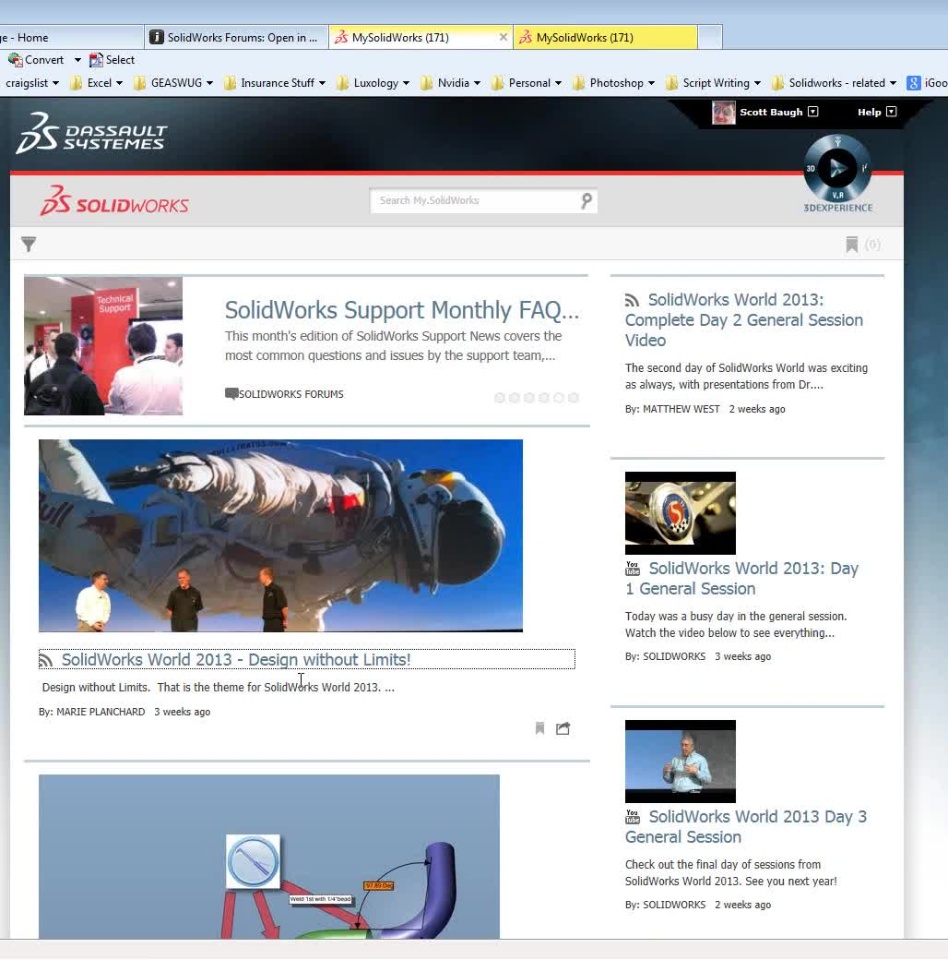Share the Design without Limits article
The image size is (948, 960).
point(563,728)
